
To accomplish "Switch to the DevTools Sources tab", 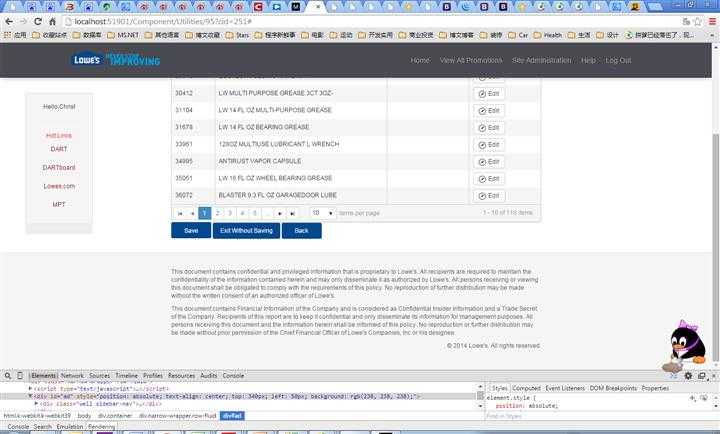I will pyautogui.click(x=100, y=376).
